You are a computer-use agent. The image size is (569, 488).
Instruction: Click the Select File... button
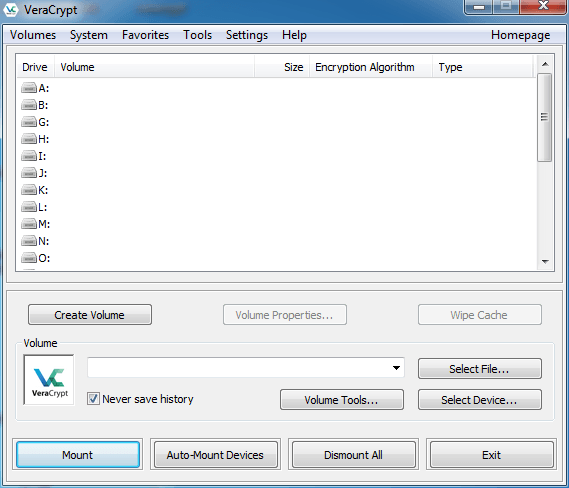[x=479, y=369]
